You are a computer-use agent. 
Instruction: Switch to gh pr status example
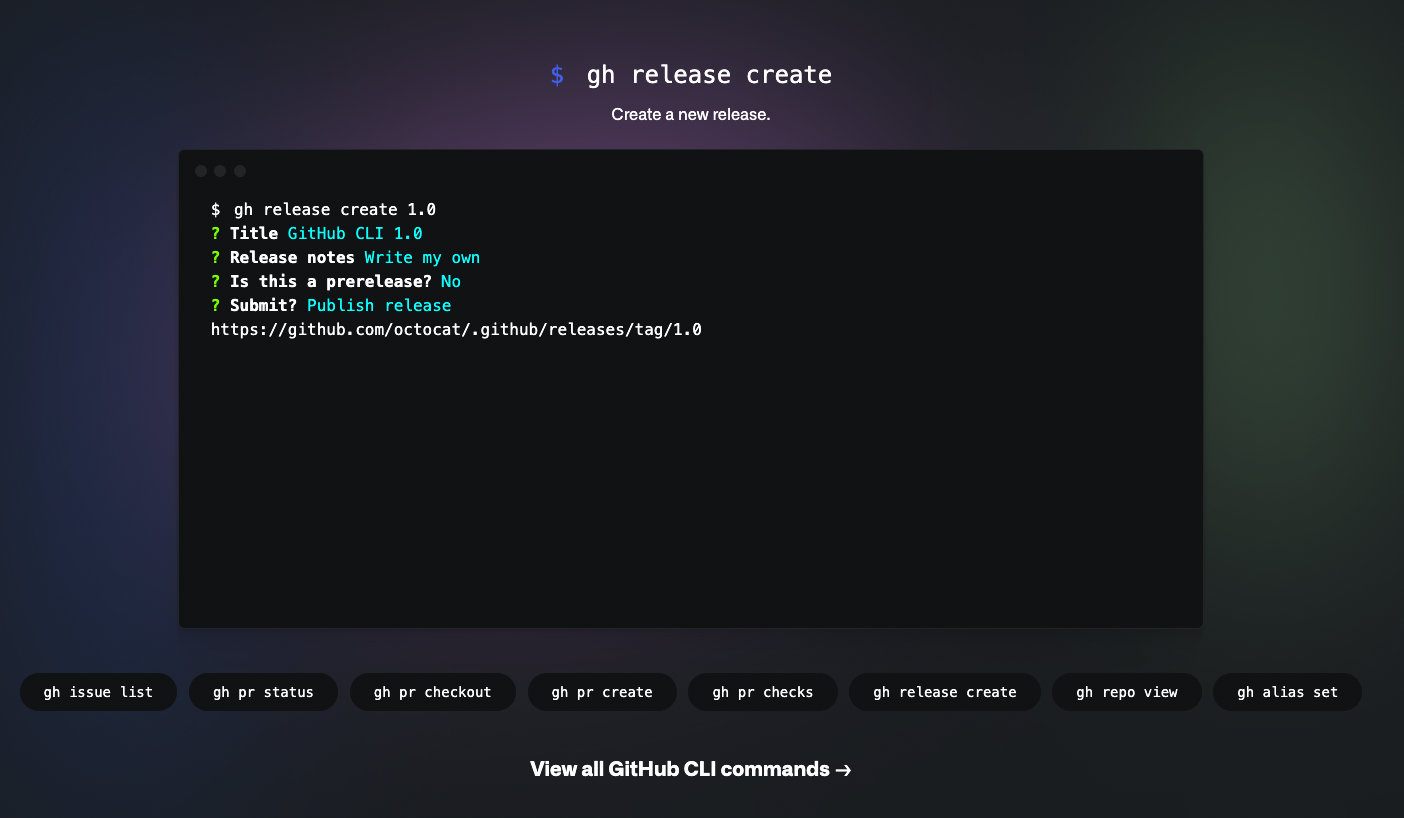coord(263,692)
